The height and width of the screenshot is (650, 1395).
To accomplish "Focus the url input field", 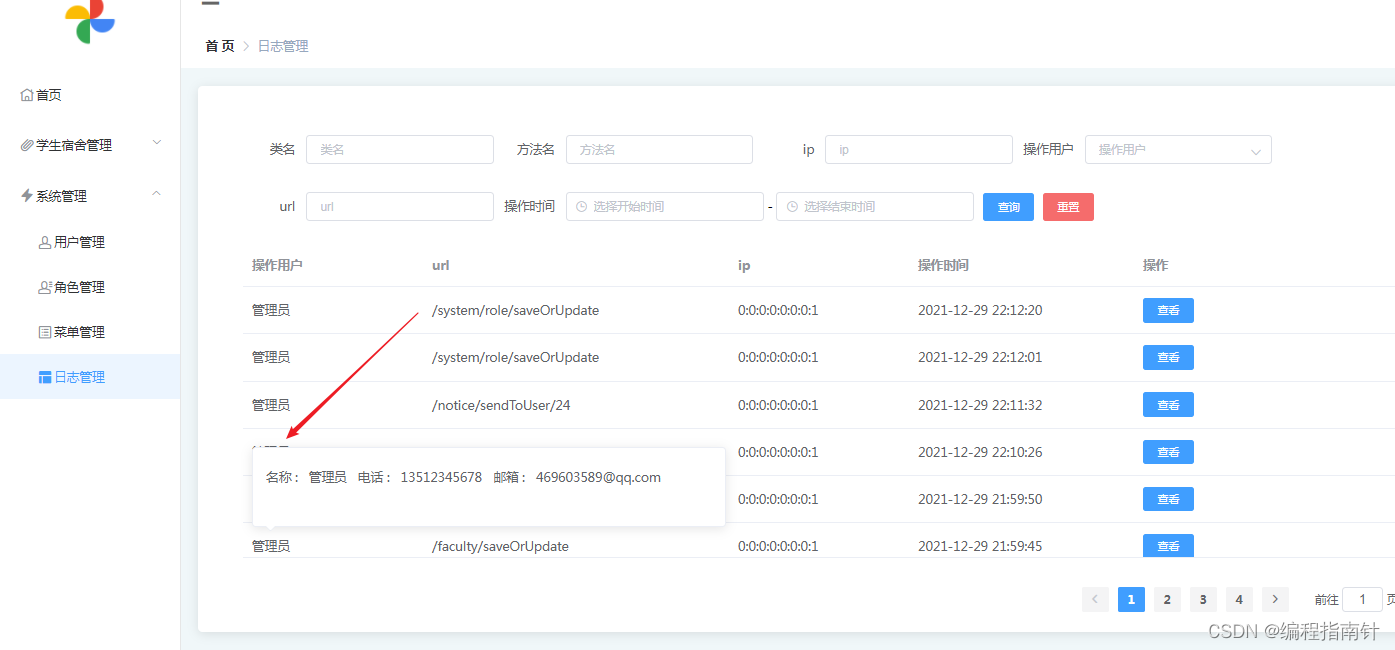I will point(400,207).
